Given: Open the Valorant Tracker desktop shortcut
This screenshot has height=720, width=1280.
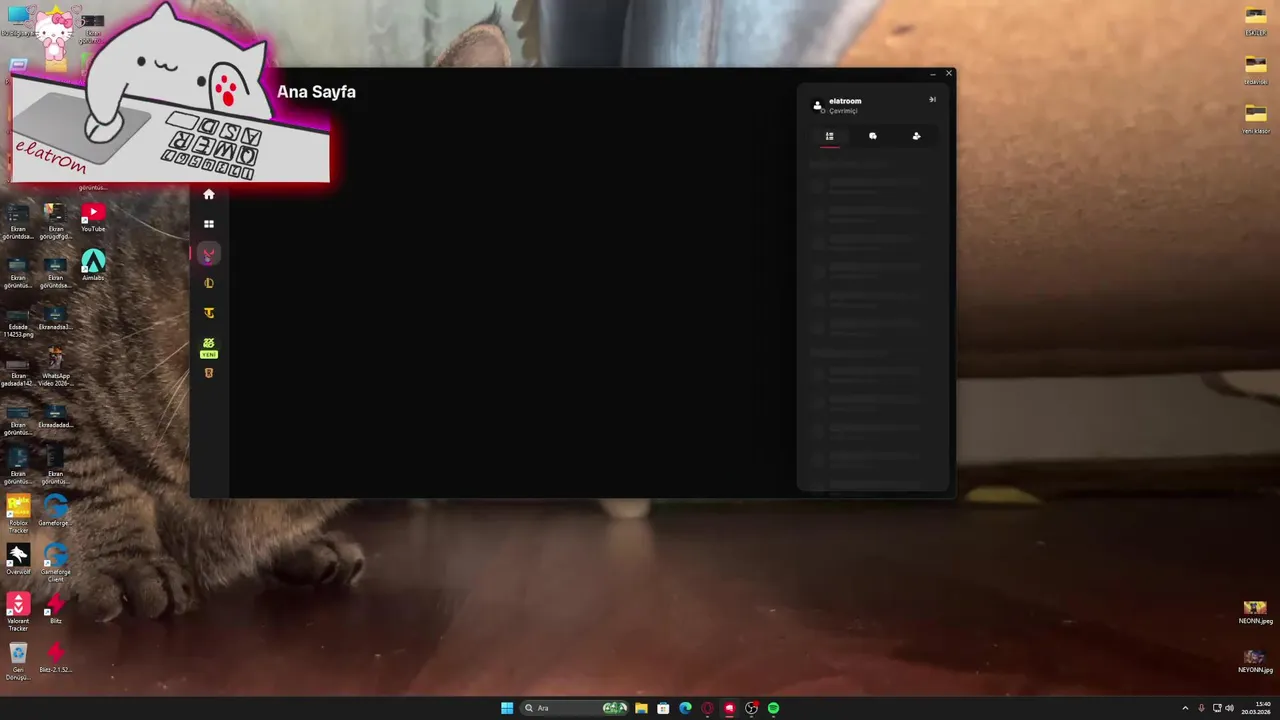Looking at the screenshot, I should (x=18, y=612).
